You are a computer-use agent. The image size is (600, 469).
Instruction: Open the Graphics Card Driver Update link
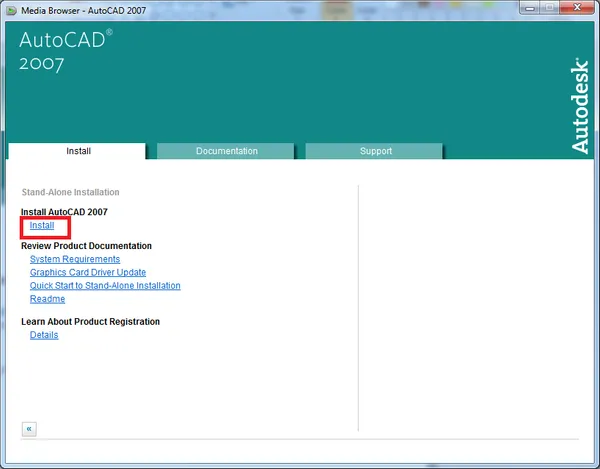point(88,272)
